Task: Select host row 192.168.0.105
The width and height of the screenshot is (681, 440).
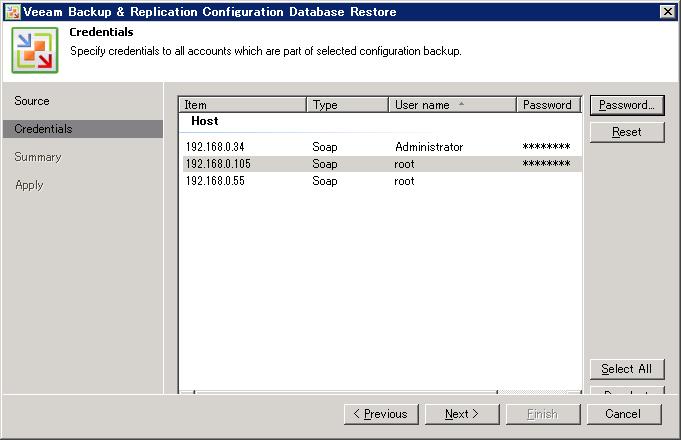Action: coord(382,164)
